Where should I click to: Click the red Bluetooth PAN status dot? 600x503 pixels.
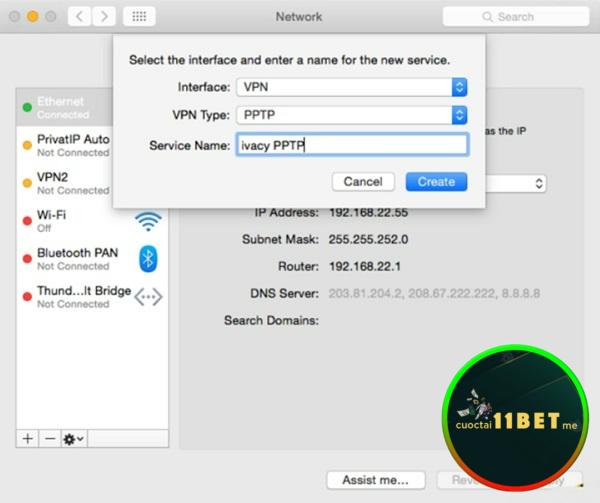[27, 259]
